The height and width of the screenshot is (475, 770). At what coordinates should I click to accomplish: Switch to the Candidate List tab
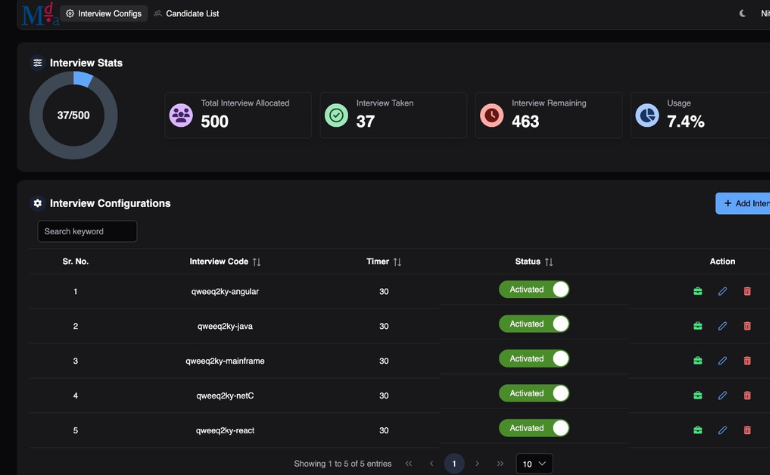coord(186,14)
